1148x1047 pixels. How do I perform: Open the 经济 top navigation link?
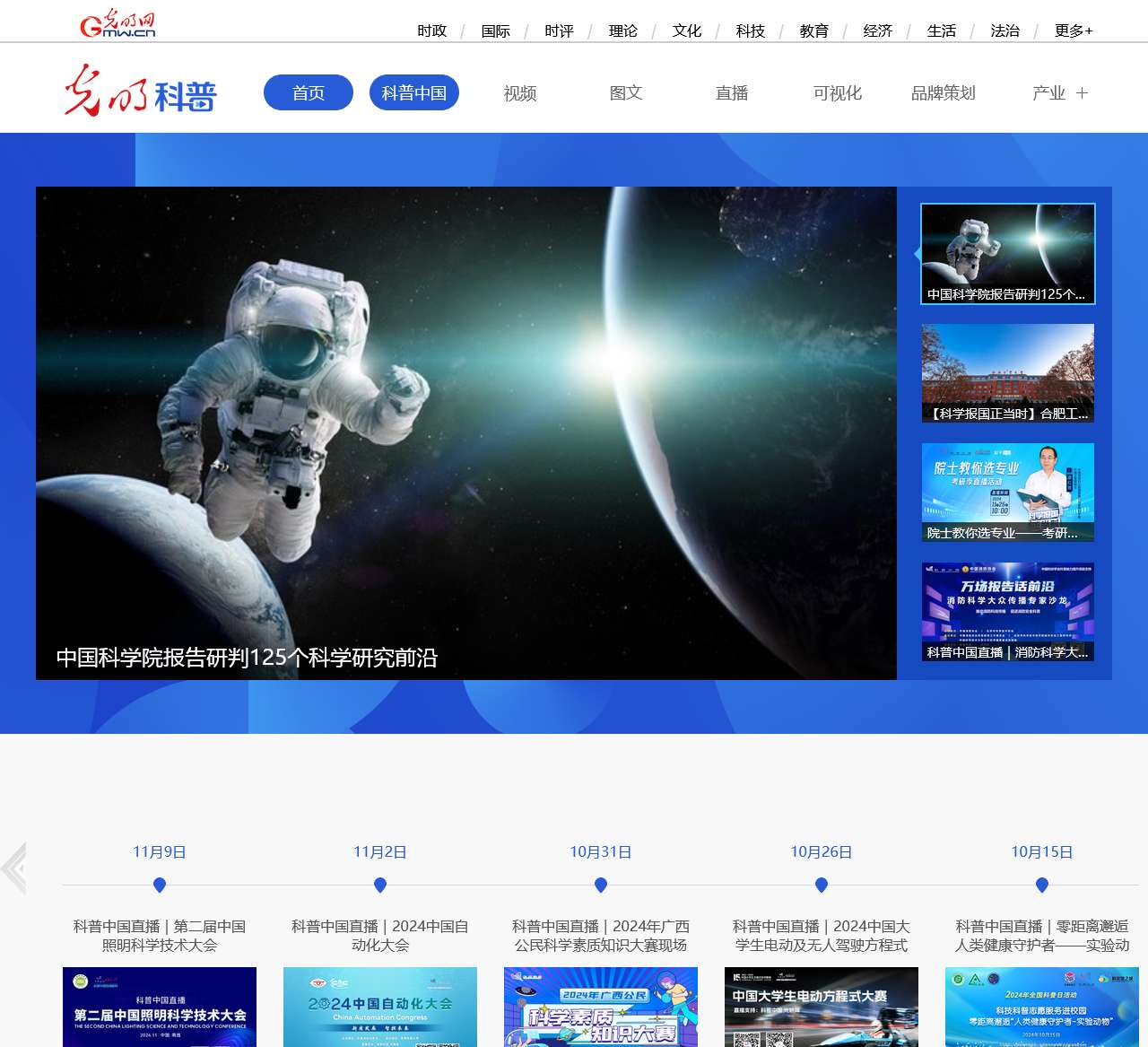coord(877,31)
